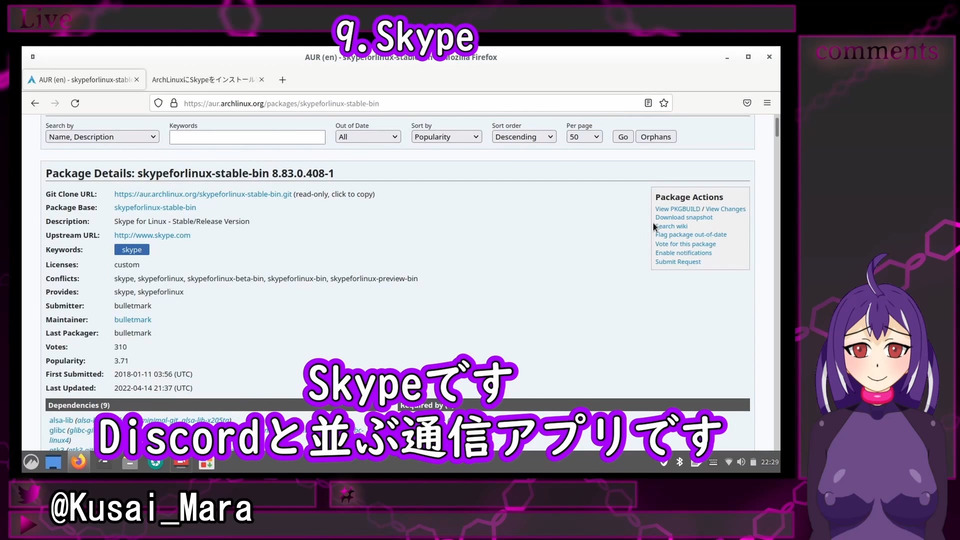Open the Per page 50 dropdown
This screenshot has height=540, width=960.
click(x=584, y=137)
